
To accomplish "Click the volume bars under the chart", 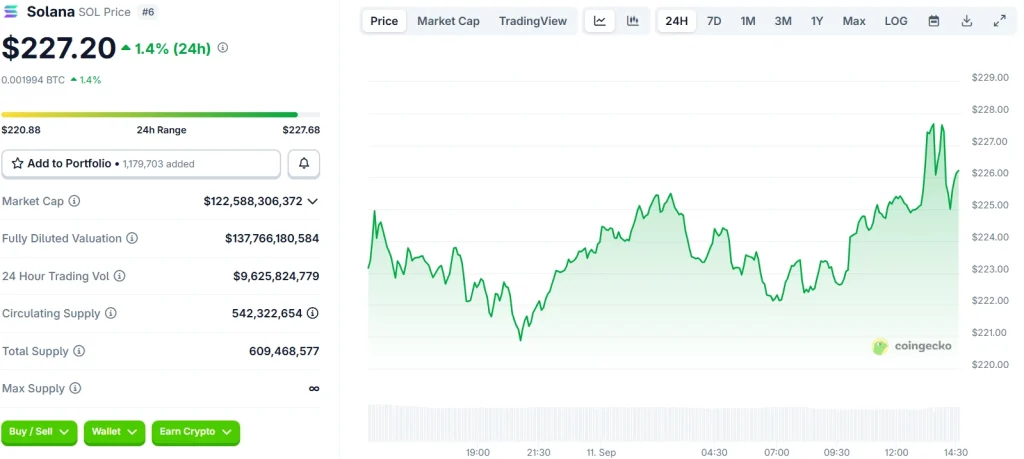I will pyautogui.click(x=664, y=423).
